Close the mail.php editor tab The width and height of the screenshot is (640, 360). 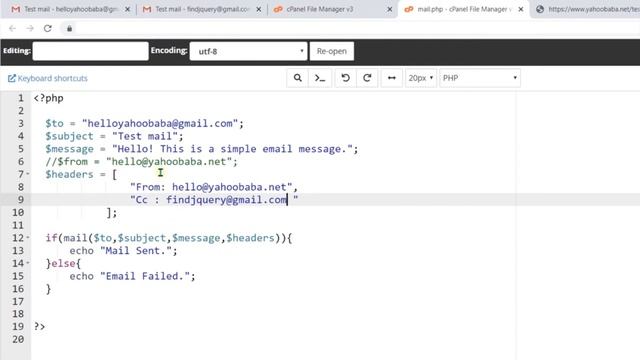pos(521,9)
